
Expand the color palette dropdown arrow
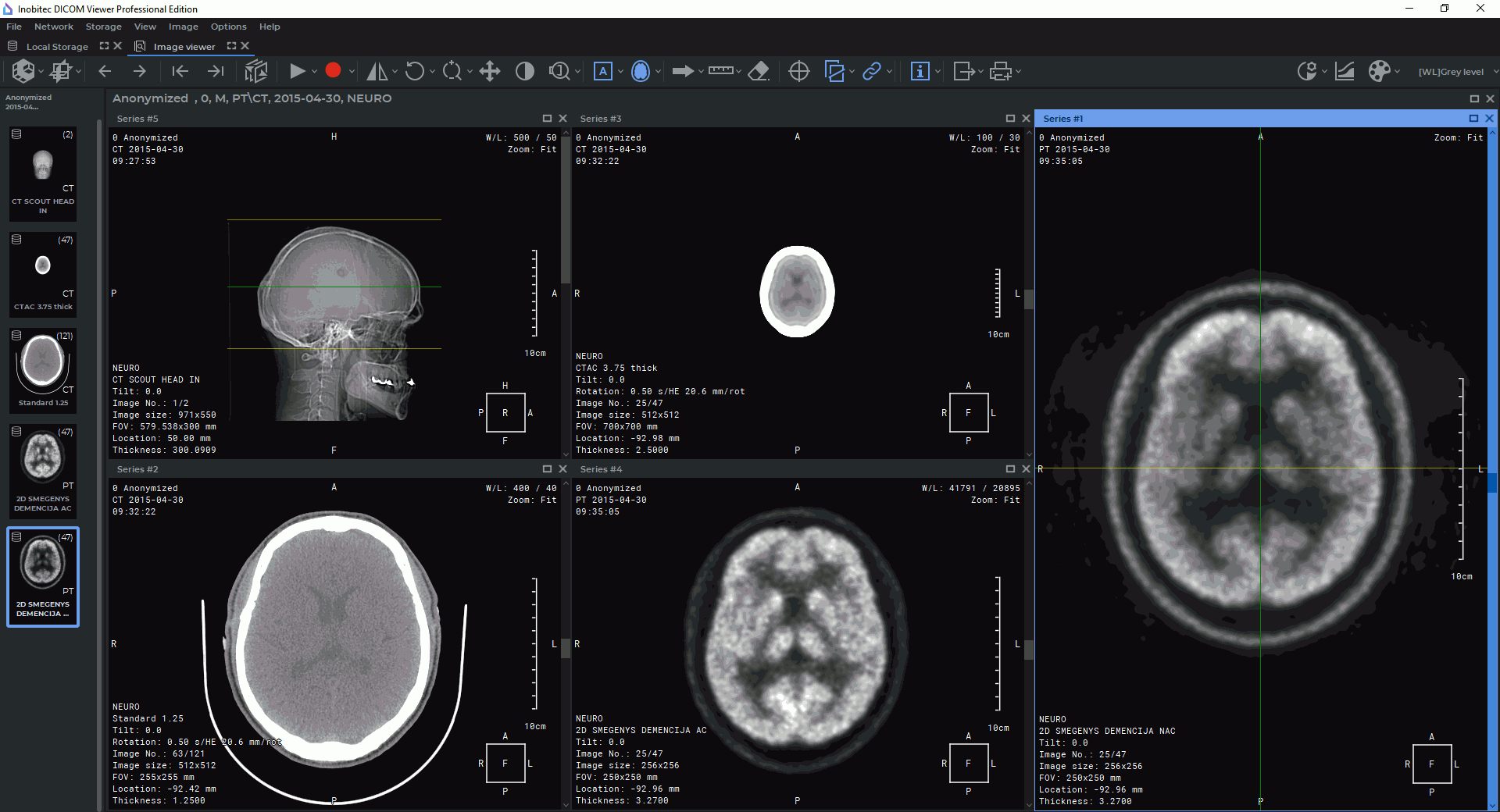pos(1397,72)
